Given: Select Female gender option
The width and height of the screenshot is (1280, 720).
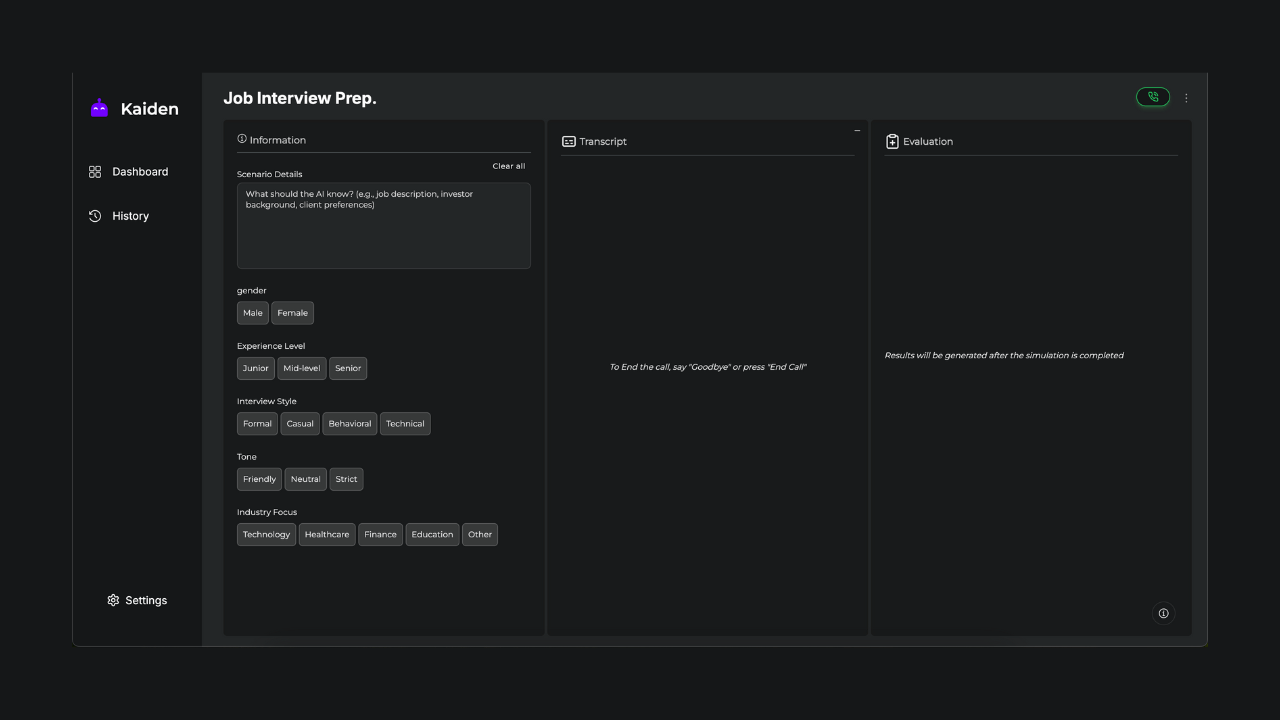Looking at the screenshot, I should 292,313.
